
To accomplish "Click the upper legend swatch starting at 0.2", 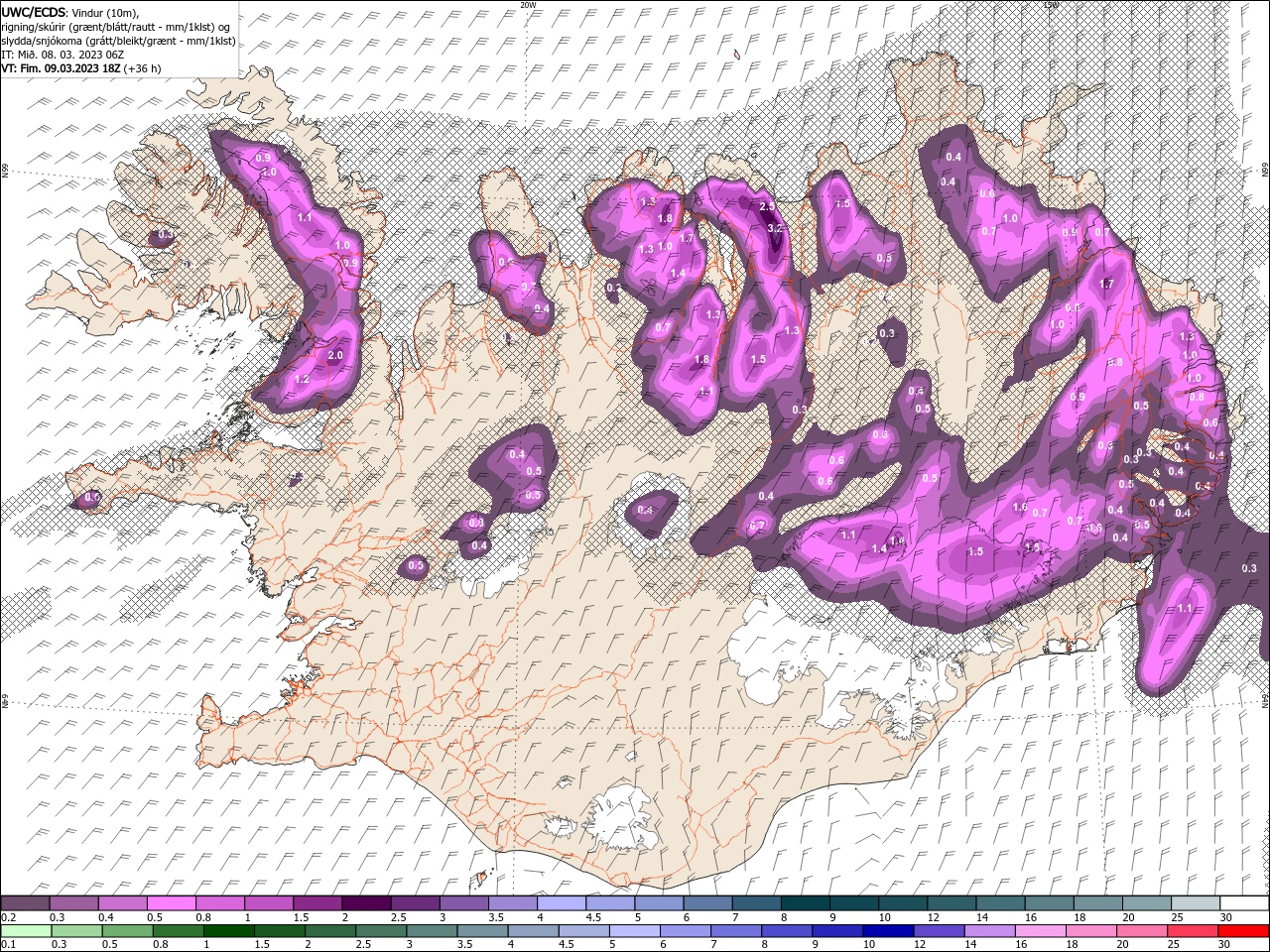I will pyautogui.click(x=25, y=903).
